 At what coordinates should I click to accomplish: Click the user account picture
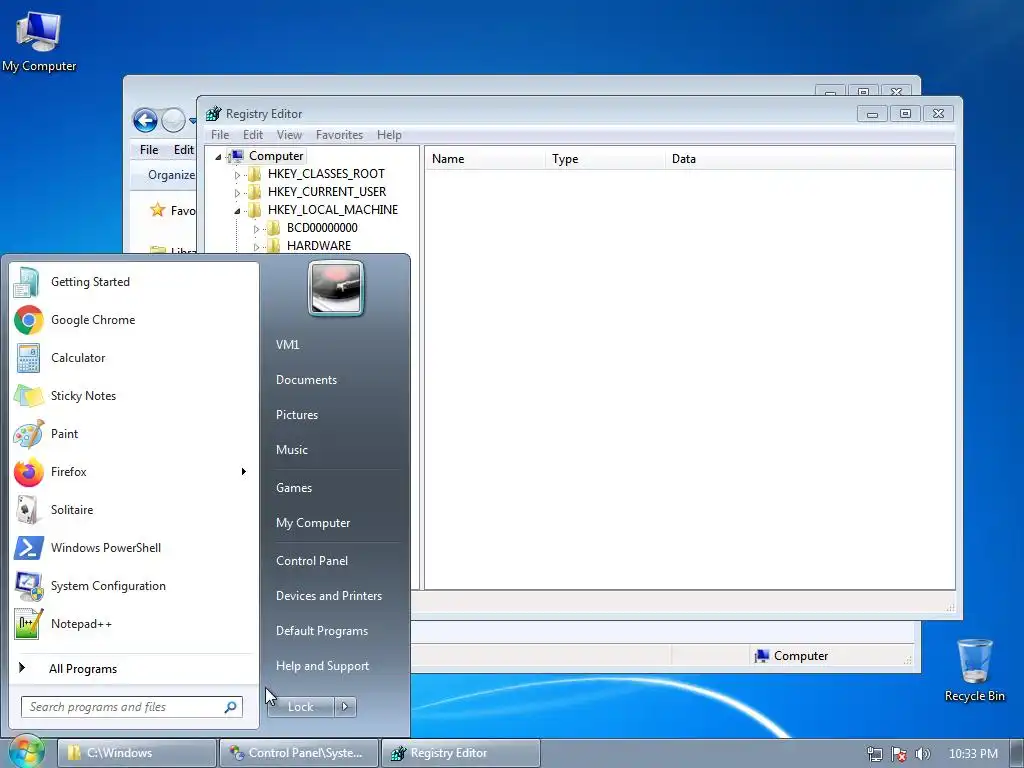[x=336, y=289]
